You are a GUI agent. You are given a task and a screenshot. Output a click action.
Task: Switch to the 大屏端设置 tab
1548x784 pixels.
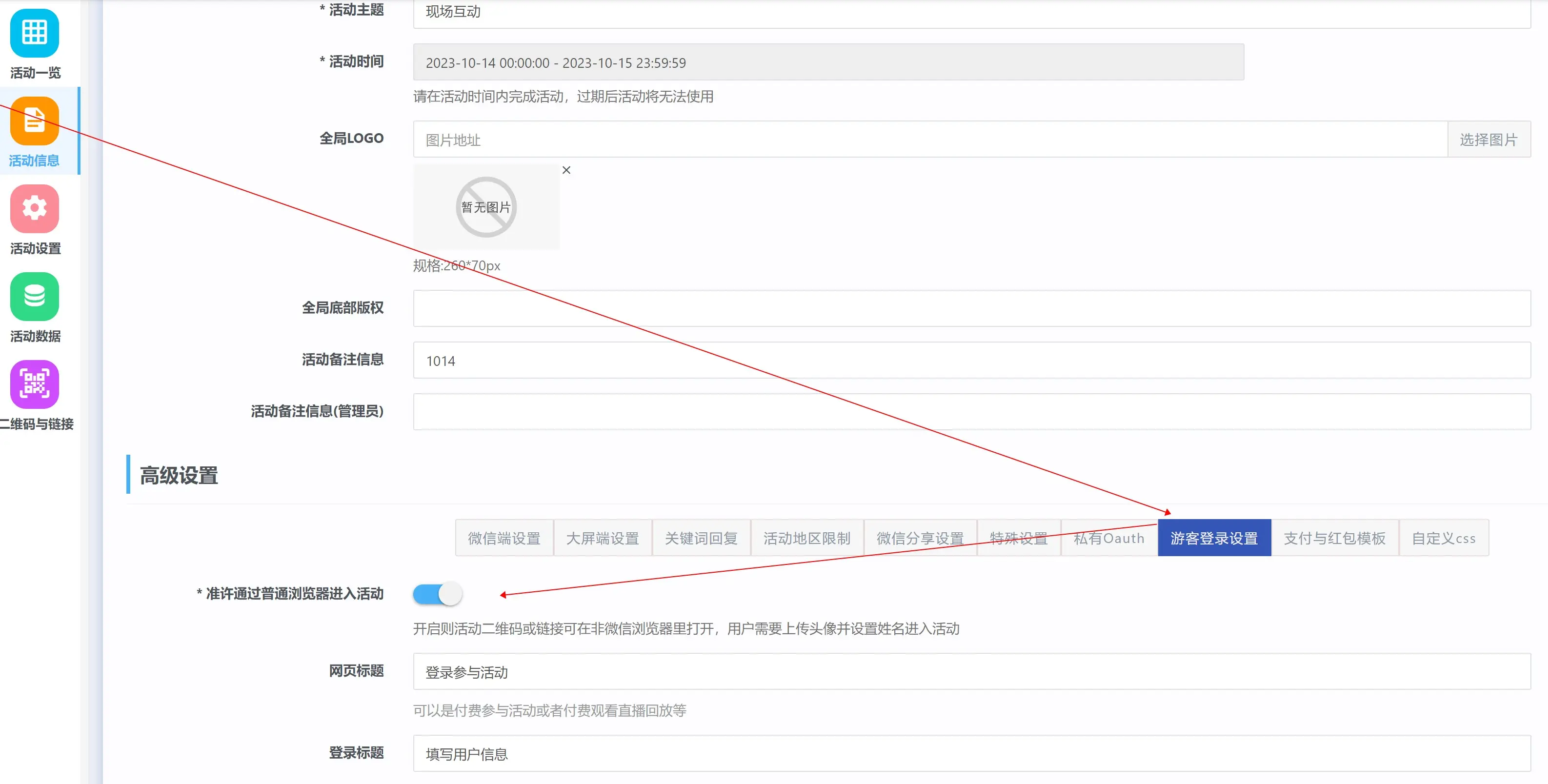[602, 538]
